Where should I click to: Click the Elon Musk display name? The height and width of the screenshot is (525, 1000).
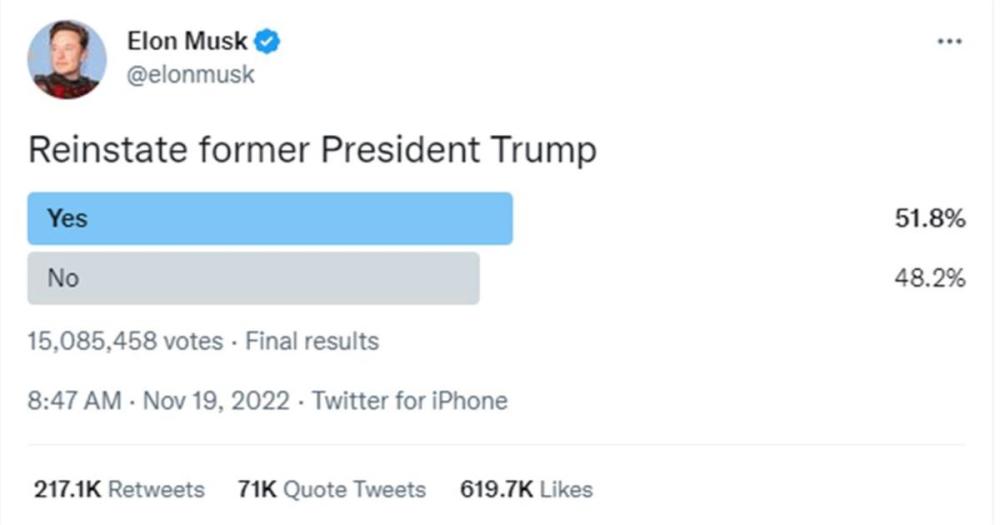187,42
